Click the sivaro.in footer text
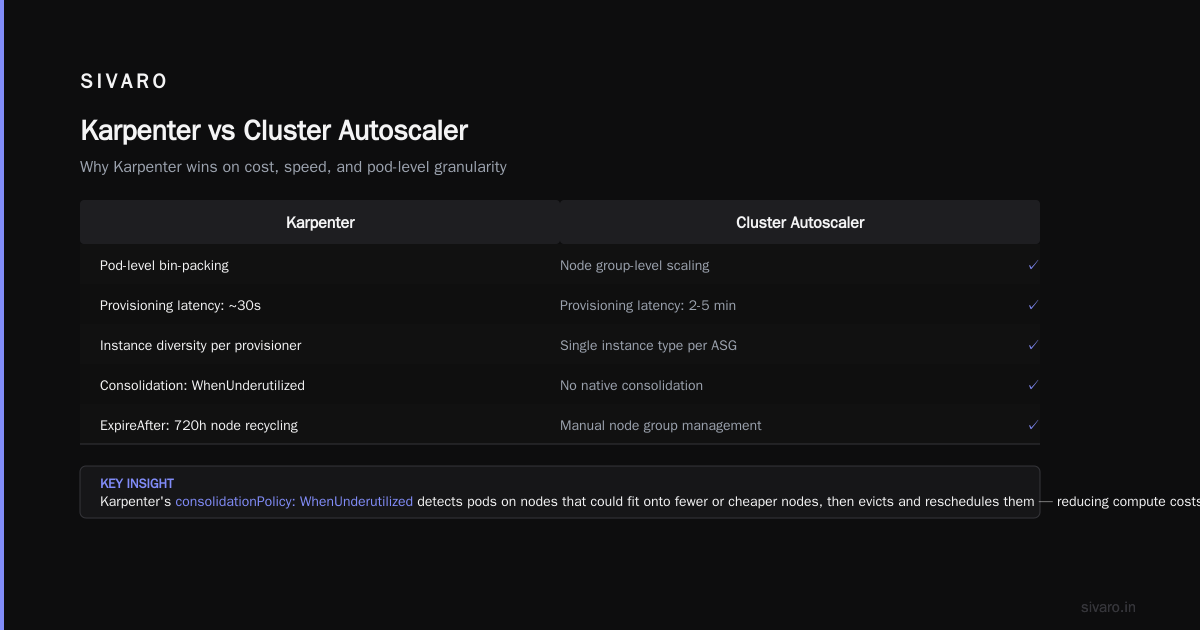 click(x=1108, y=607)
